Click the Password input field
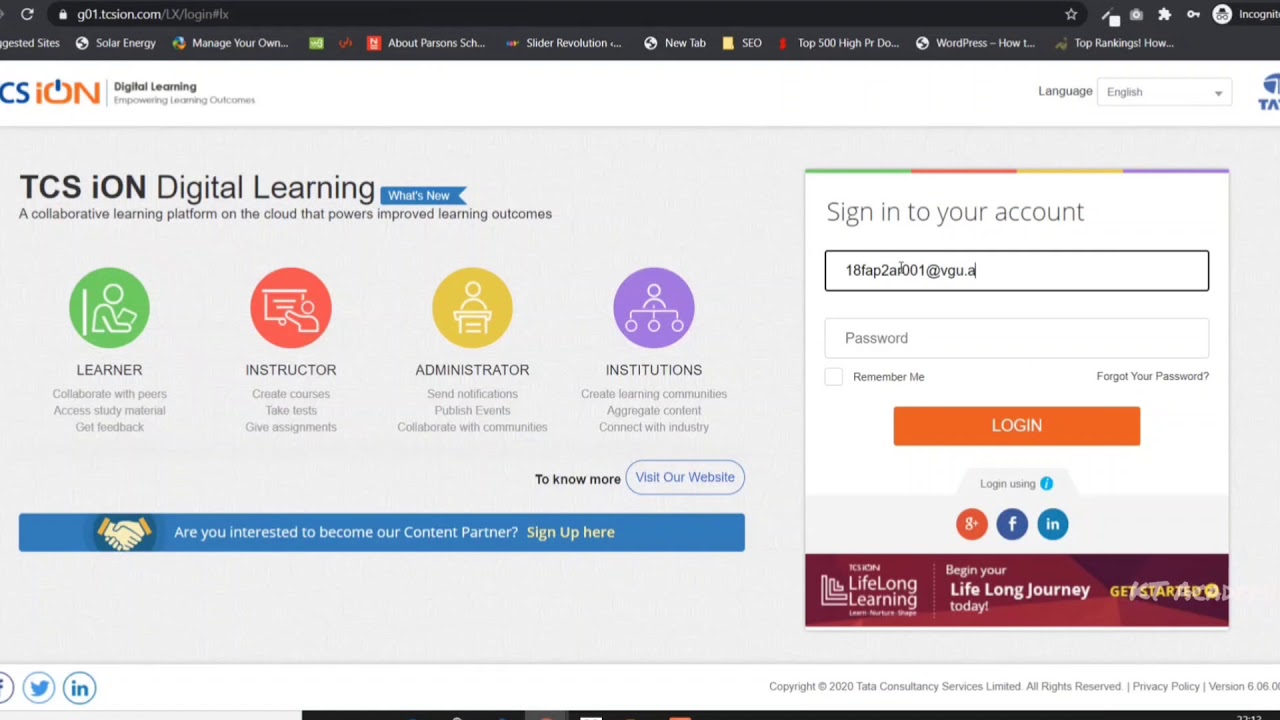Screen dimensions: 1280x720 click(x=1017, y=338)
